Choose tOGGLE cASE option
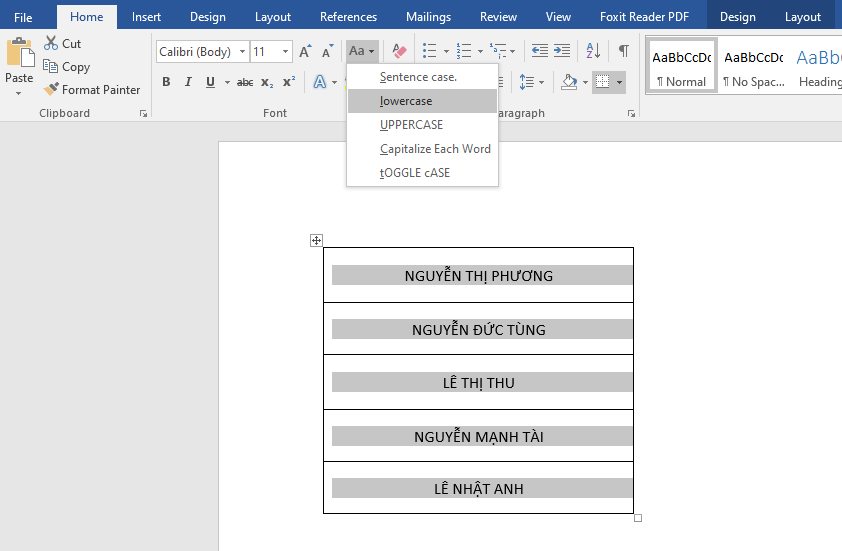The height and width of the screenshot is (551, 842). [x=423, y=173]
